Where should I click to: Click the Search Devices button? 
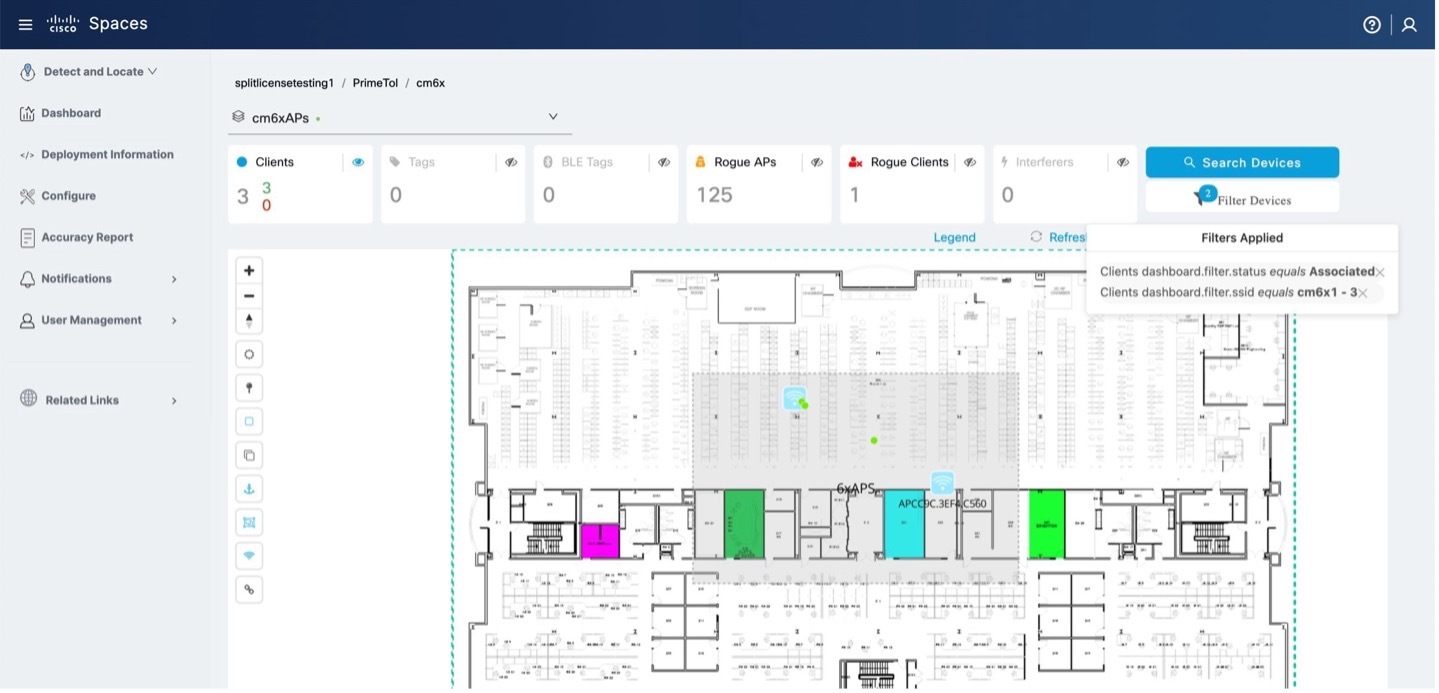click(x=1242, y=161)
